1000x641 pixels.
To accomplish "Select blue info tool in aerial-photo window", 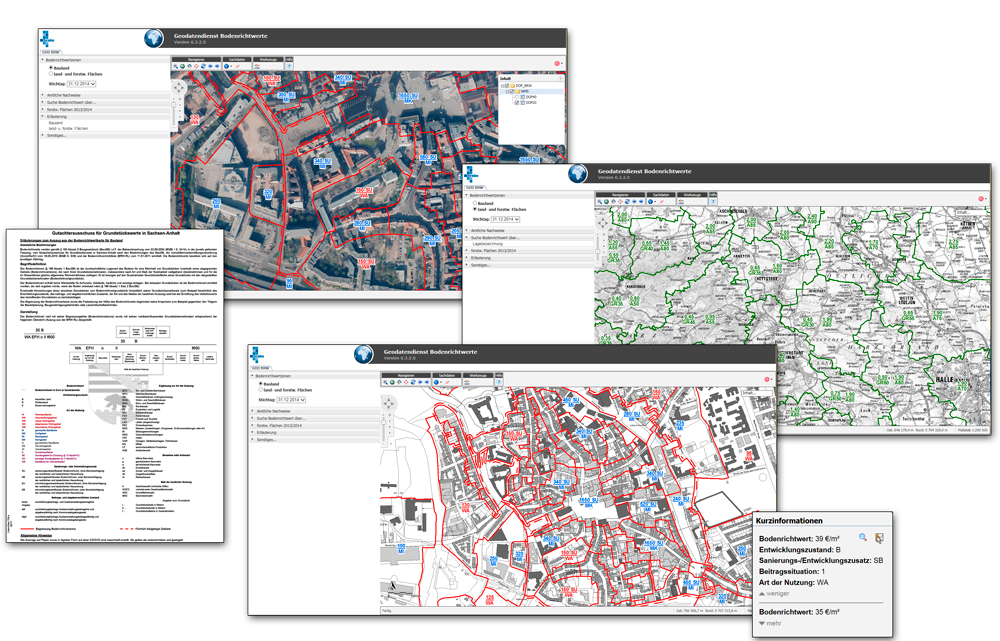I will (226, 66).
